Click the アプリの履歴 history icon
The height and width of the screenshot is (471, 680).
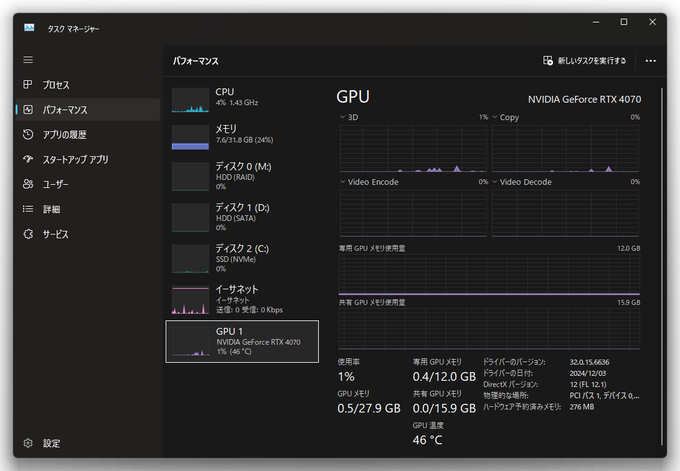pos(28,134)
